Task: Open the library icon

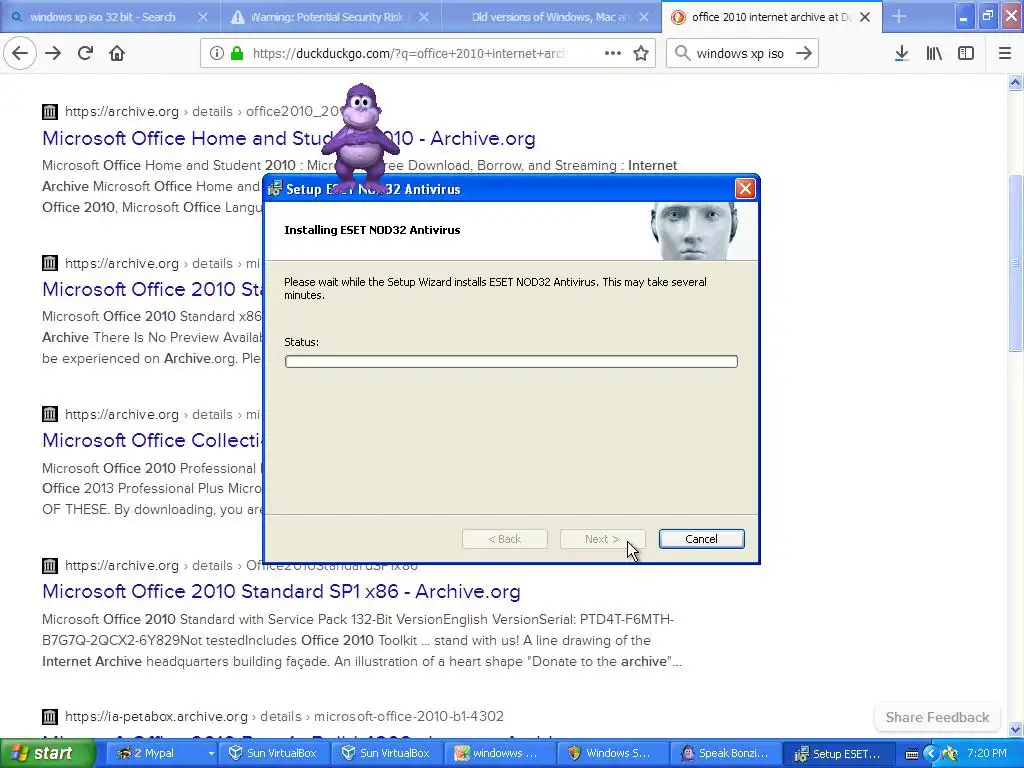Action: [934, 53]
